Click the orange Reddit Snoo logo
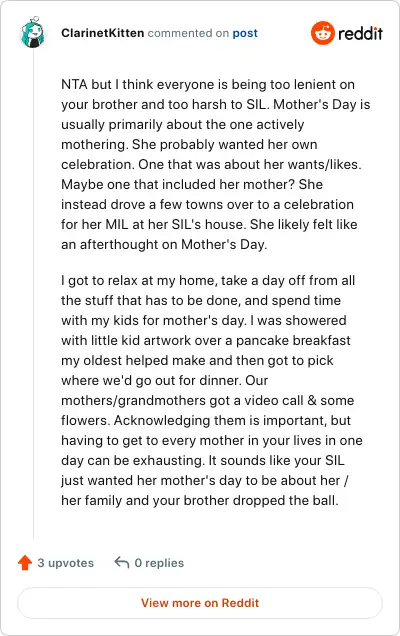The width and height of the screenshot is (400, 636). (x=323, y=33)
